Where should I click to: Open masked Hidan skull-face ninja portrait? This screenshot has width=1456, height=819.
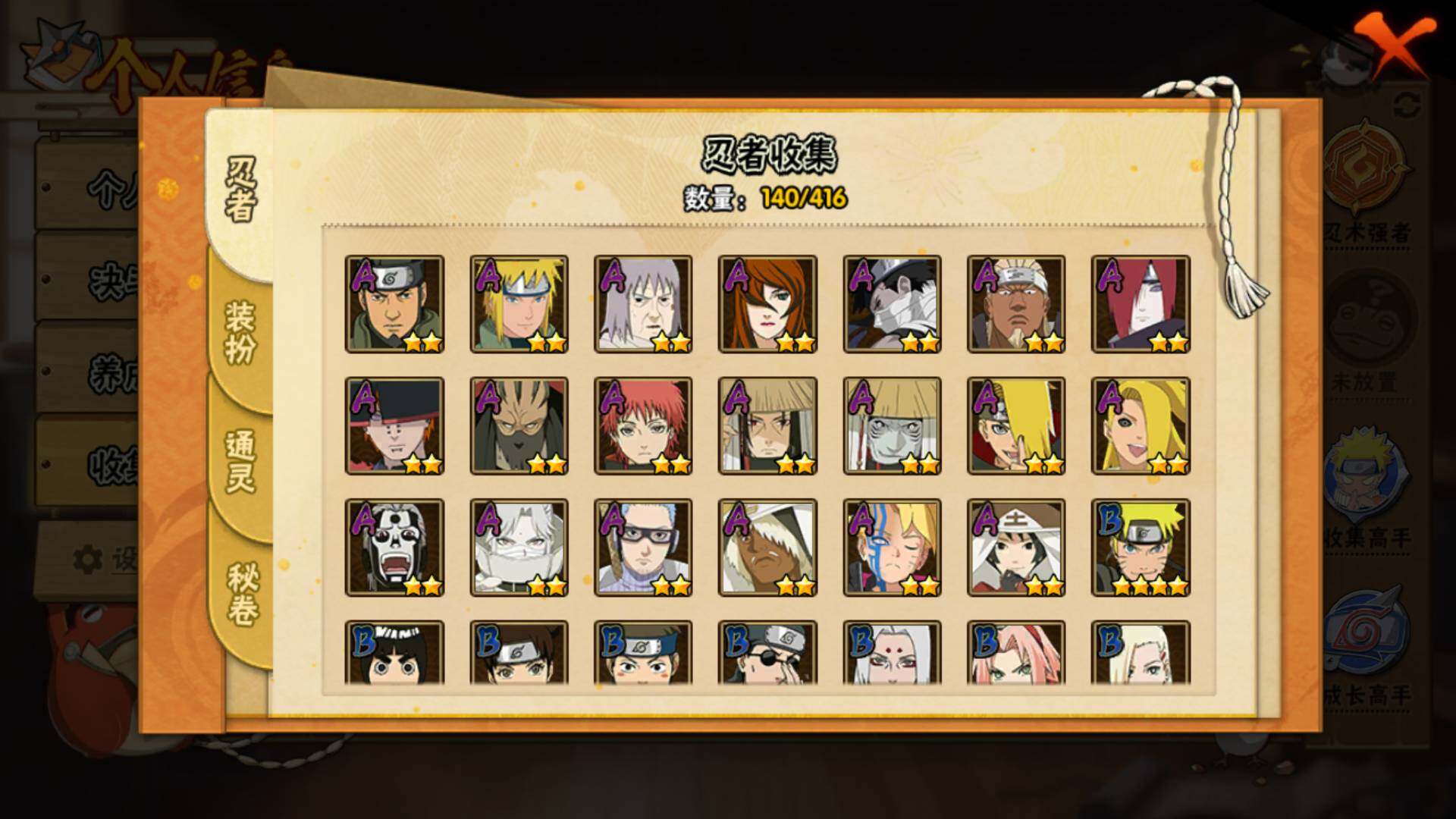click(x=394, y=547)
